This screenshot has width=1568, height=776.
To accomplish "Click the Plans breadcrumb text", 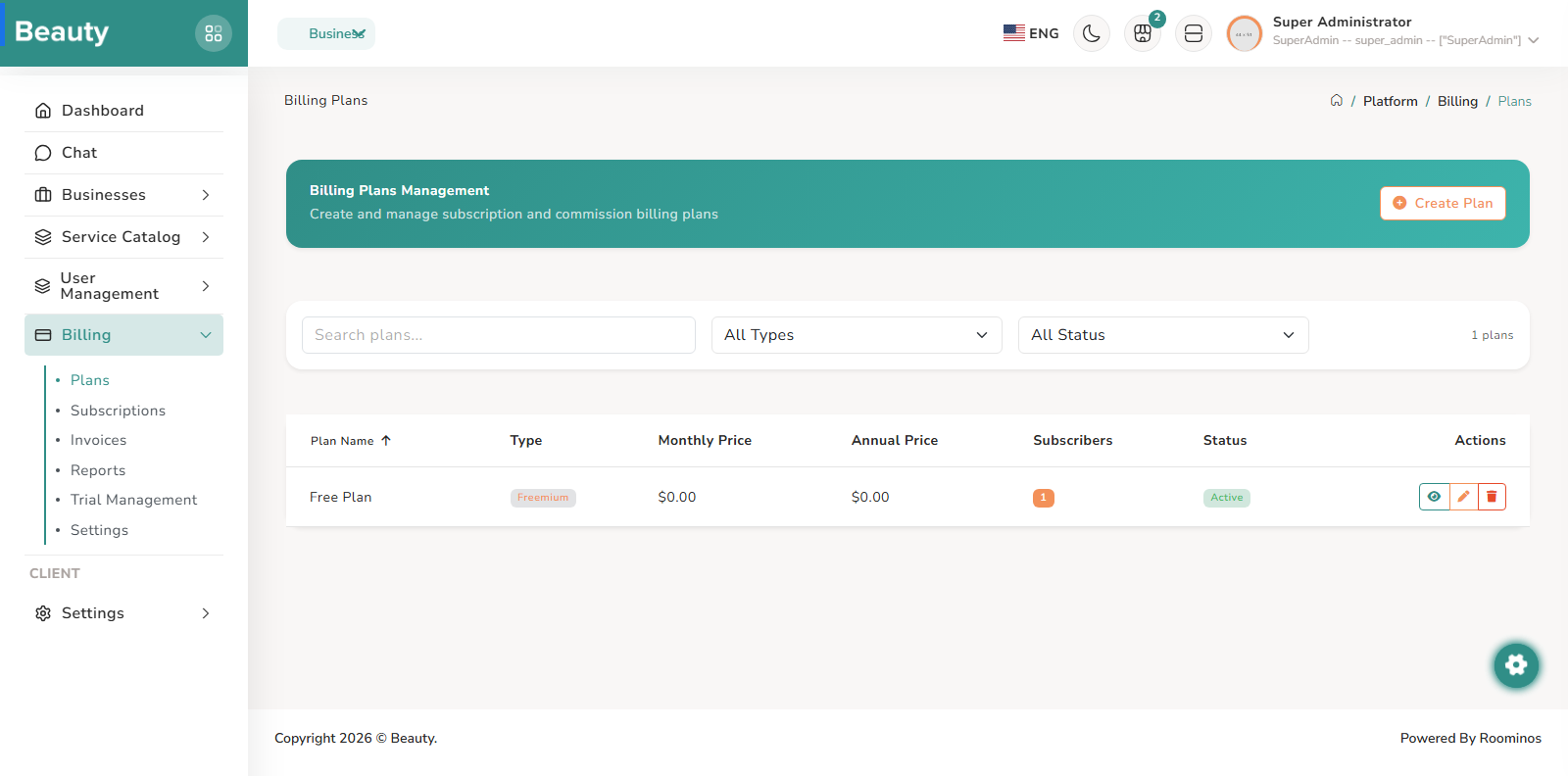I will (1514, 101).
